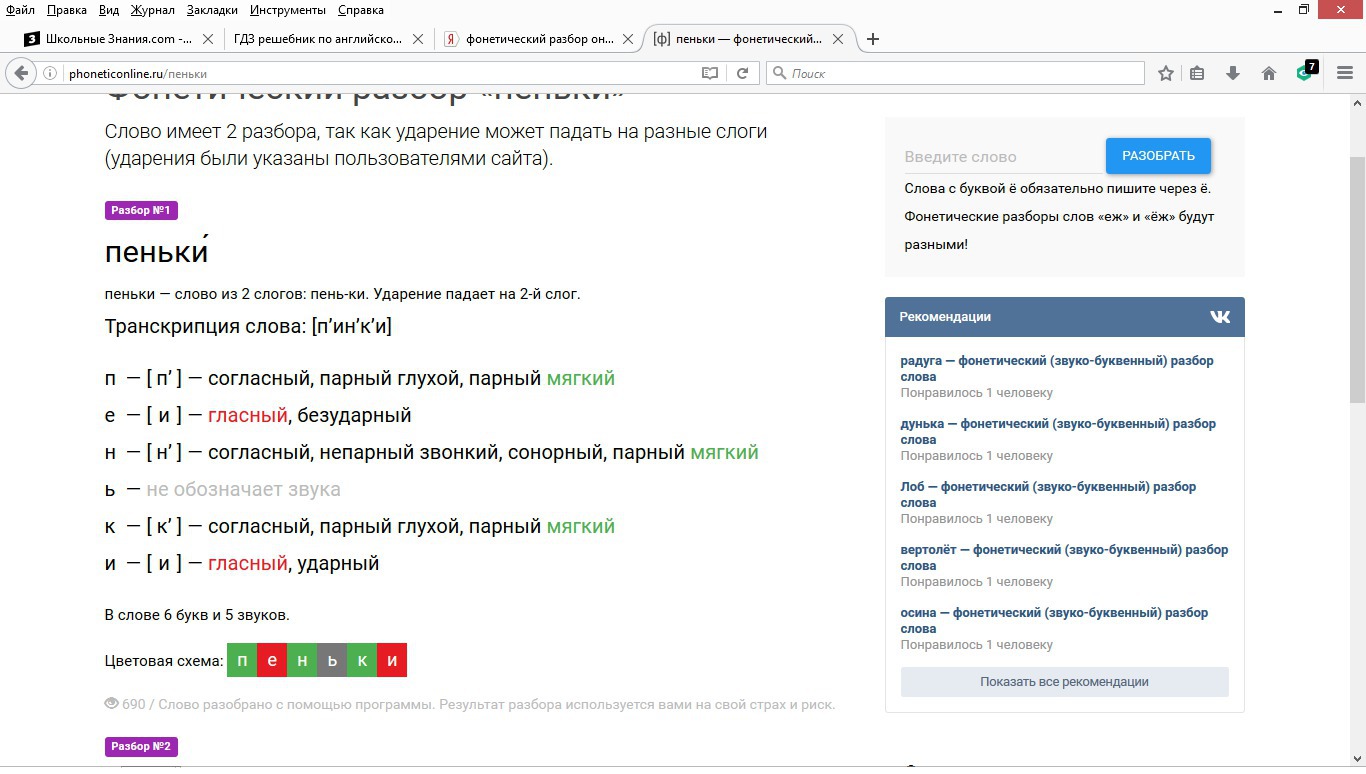Click green Н square in color scheme
Viewport: 1366px width, 774px height.
[x=302, y=660]
